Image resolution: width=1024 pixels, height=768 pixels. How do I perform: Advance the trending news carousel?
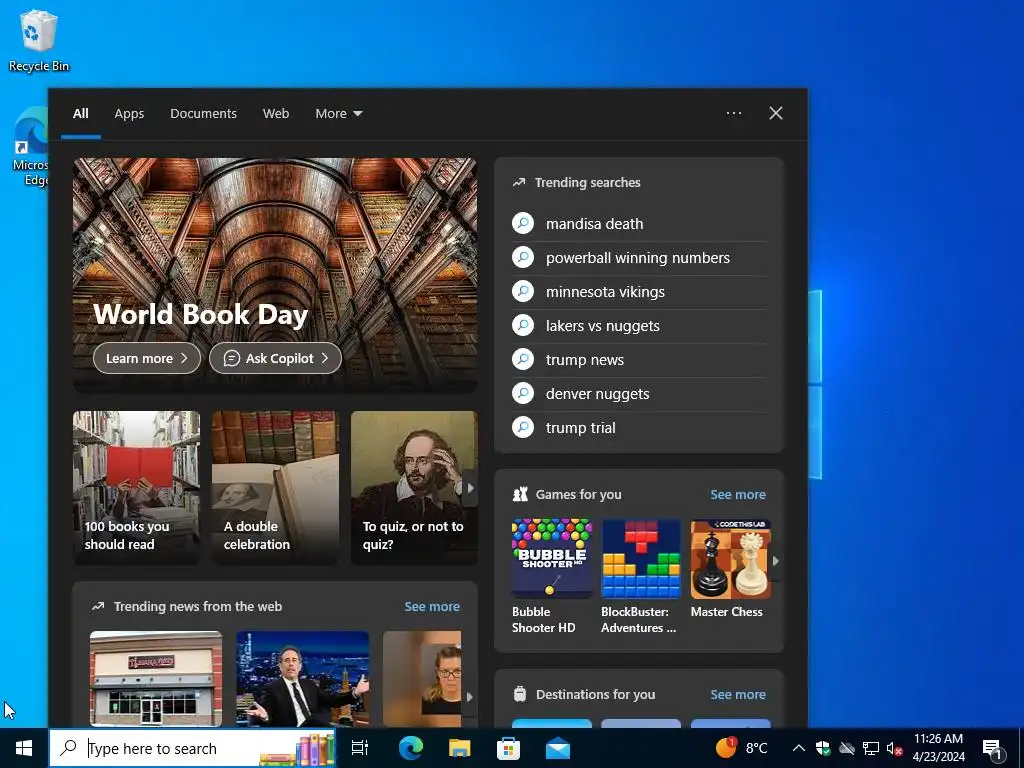point(470,696)
